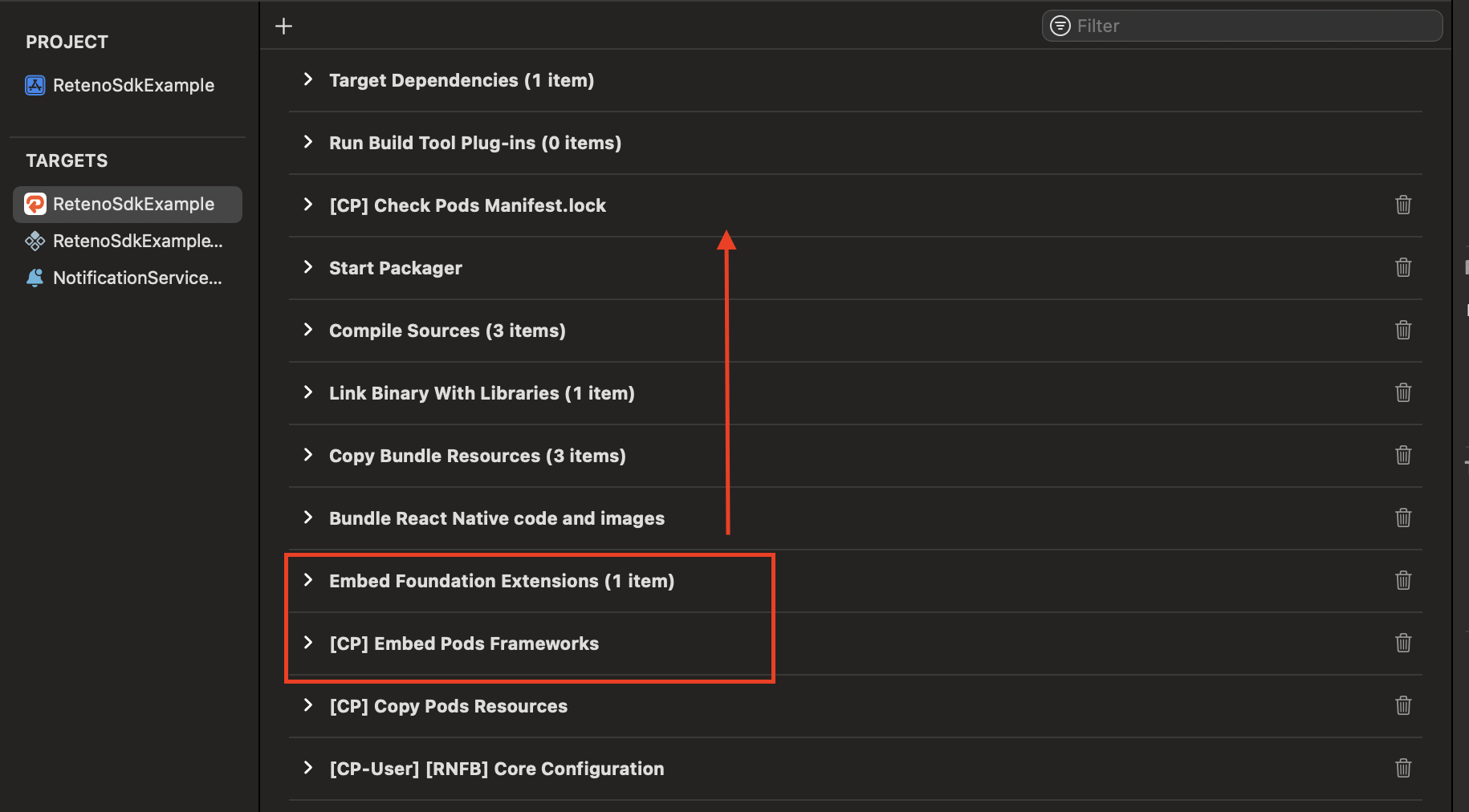The height and width of the screenshot is (812, 1469).
Task: Delete the RNFB Core Configuration phase
Action: coord(1403,768)
